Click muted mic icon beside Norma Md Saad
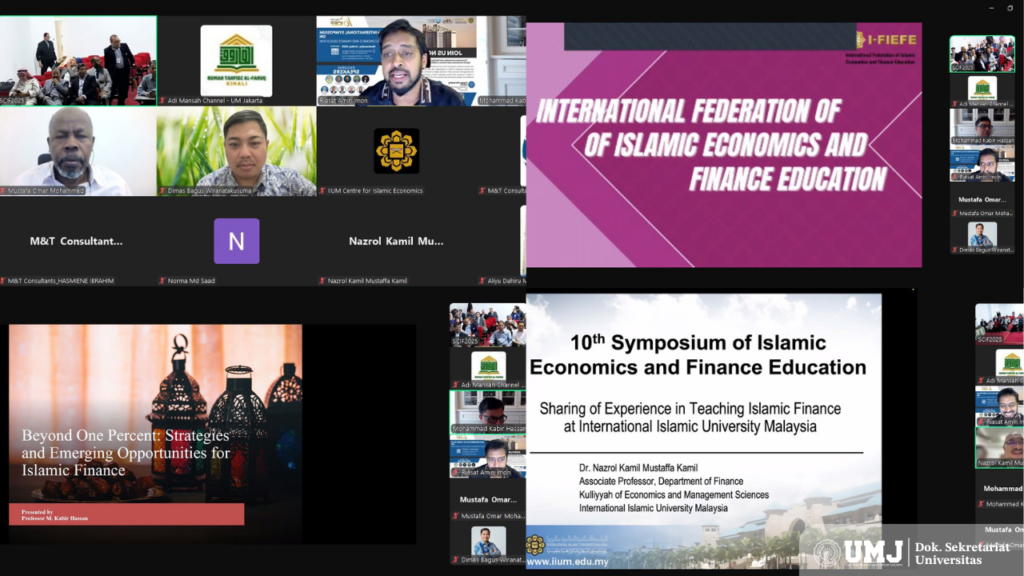Screen dimensions: 1024x576 (x=162, y=281)
